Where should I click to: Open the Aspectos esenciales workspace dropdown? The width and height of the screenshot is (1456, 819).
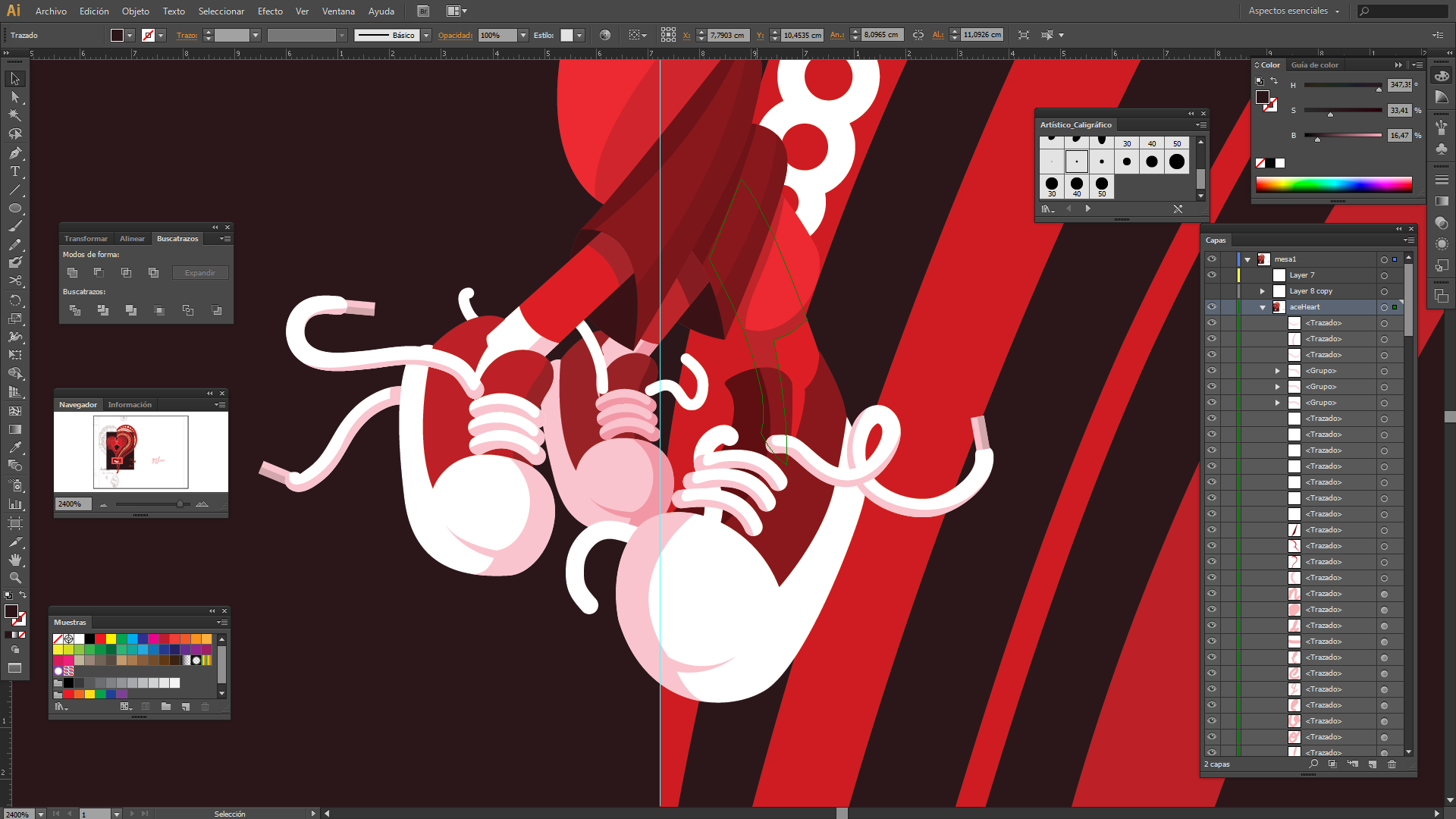point(1294,11)
